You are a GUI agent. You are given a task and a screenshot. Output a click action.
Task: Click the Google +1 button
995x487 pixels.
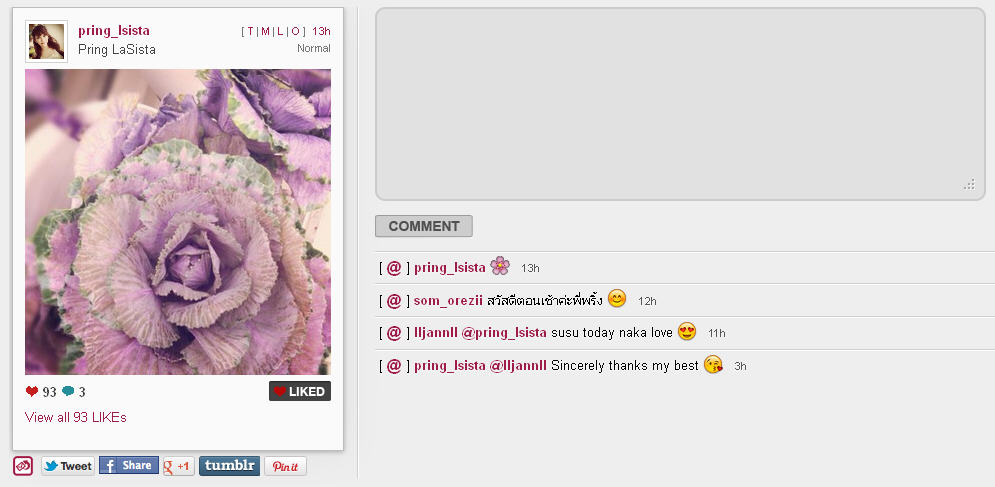pyautogui.click(x=178, y=466)
